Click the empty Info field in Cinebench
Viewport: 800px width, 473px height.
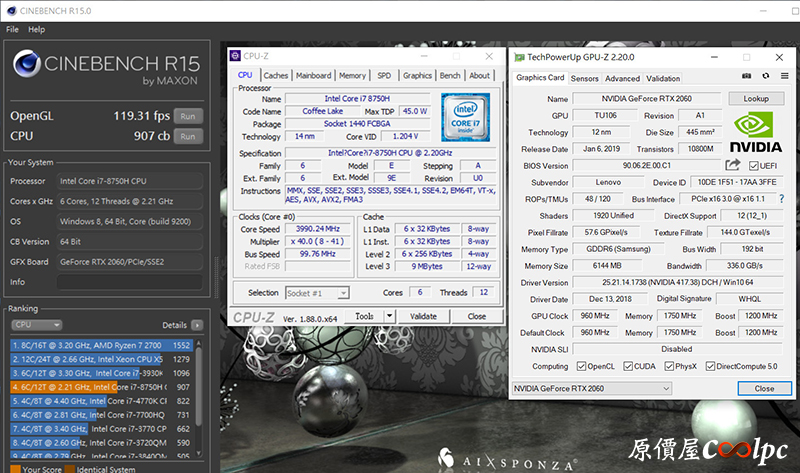(130, 282)
